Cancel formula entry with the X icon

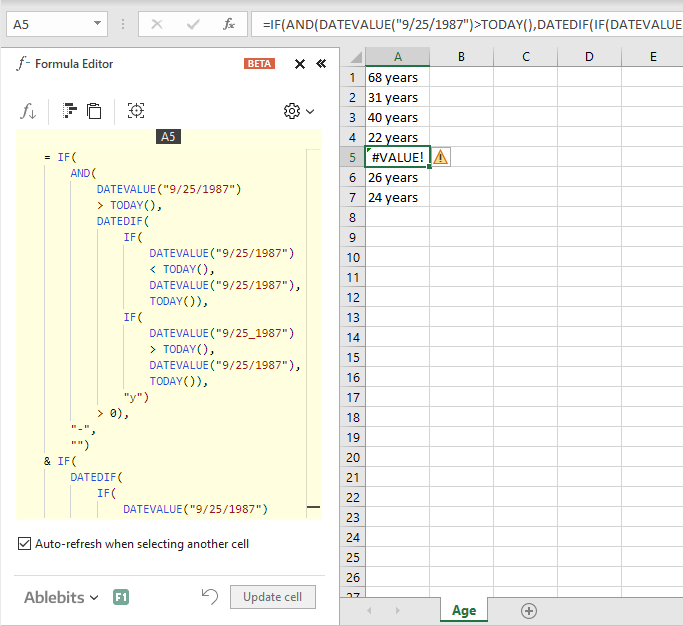157,24
